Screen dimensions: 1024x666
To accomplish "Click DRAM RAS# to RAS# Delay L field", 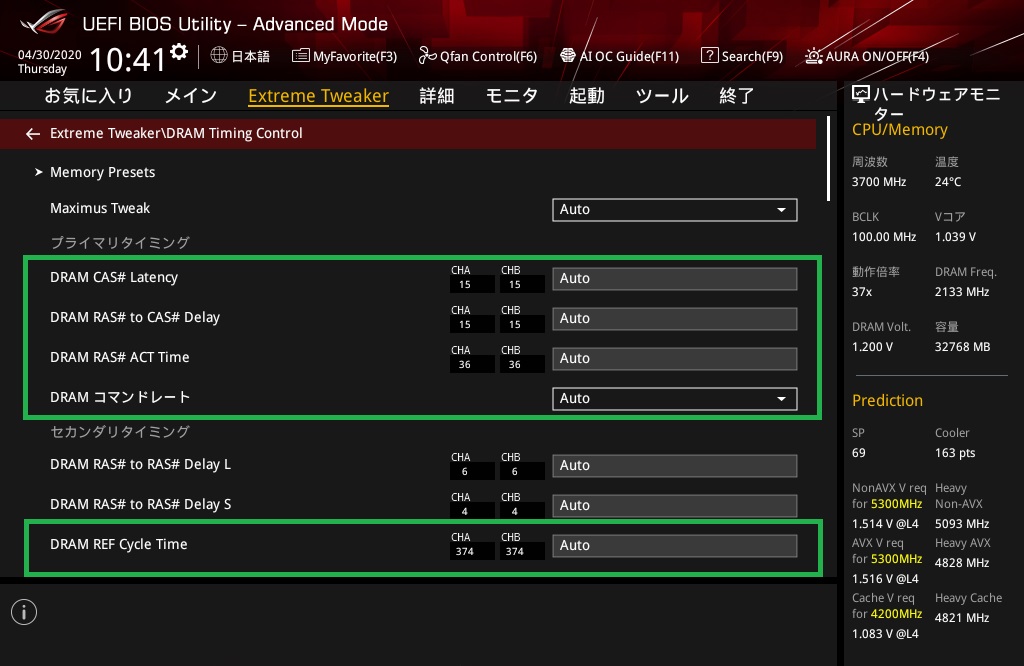I will point(675,466).
